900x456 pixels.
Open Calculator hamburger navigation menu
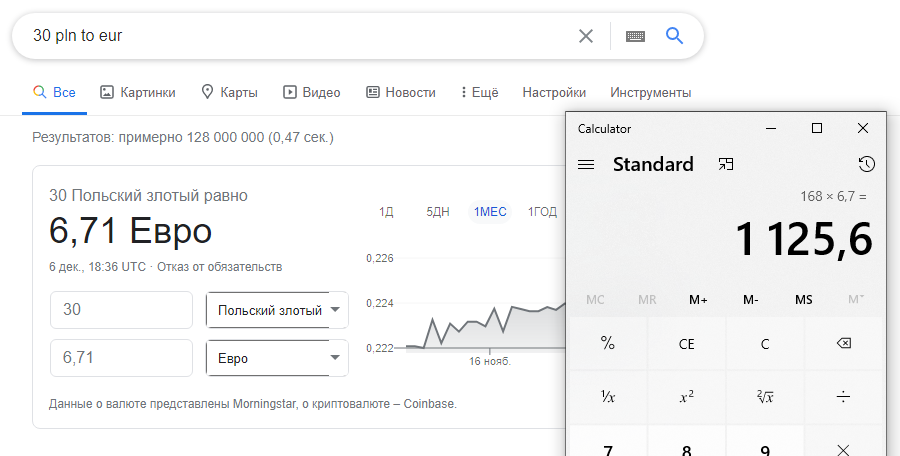click(x=586, y=165)
